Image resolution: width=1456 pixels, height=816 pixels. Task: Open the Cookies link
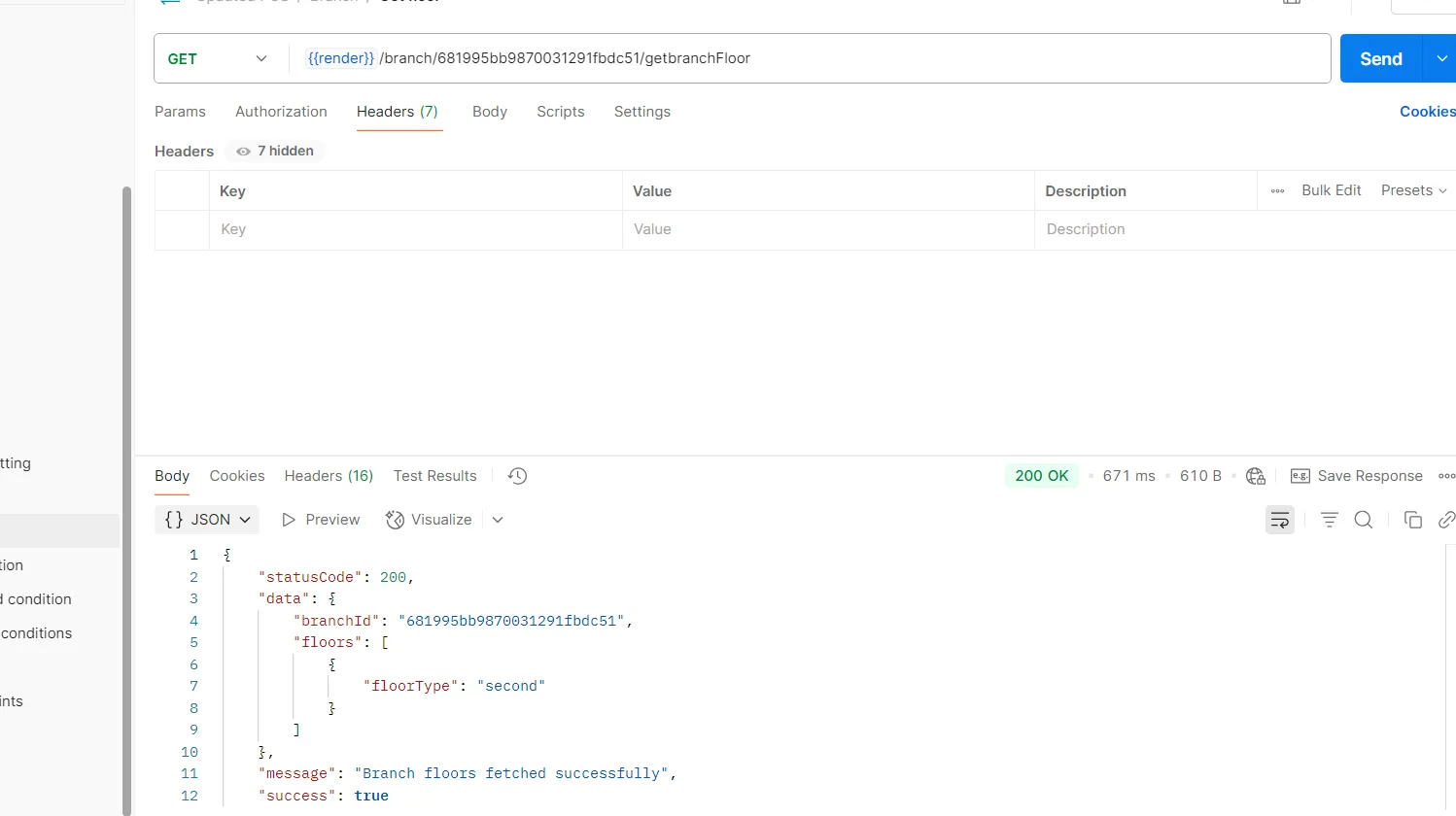coord(1427,112)
